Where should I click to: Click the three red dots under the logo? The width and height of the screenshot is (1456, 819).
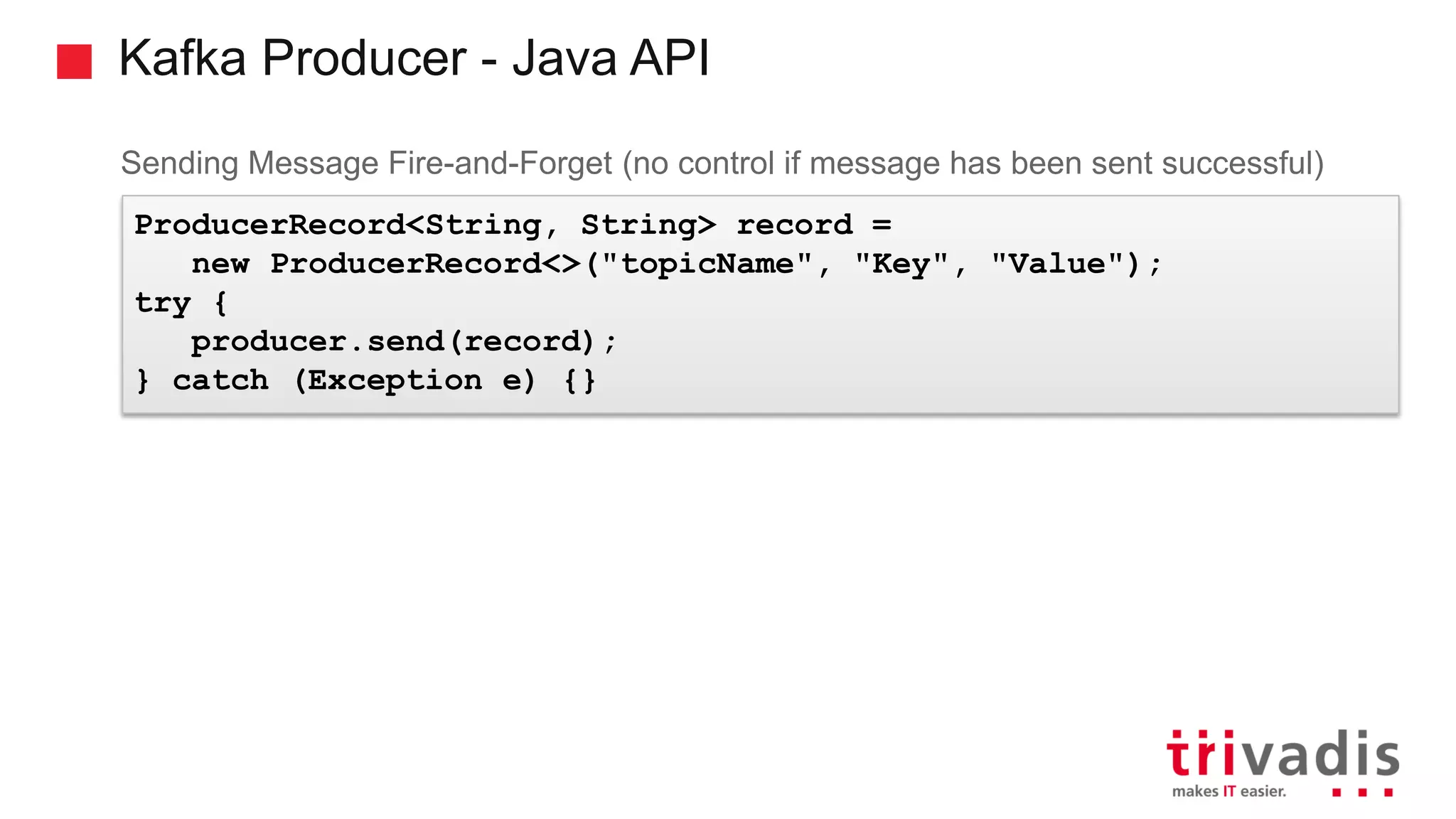(x=1362, y=792)
